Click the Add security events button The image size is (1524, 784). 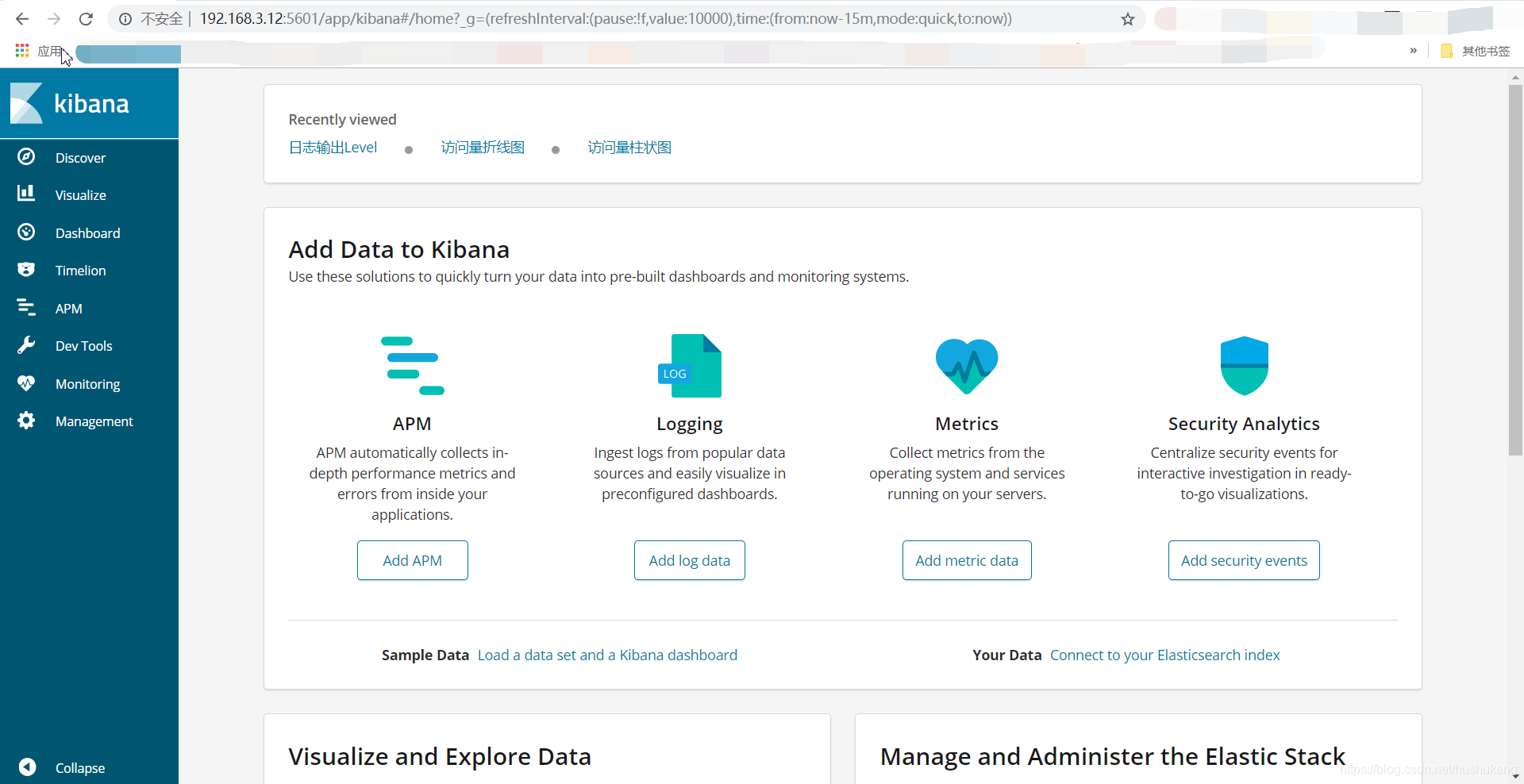click(x=1244, y=560)
